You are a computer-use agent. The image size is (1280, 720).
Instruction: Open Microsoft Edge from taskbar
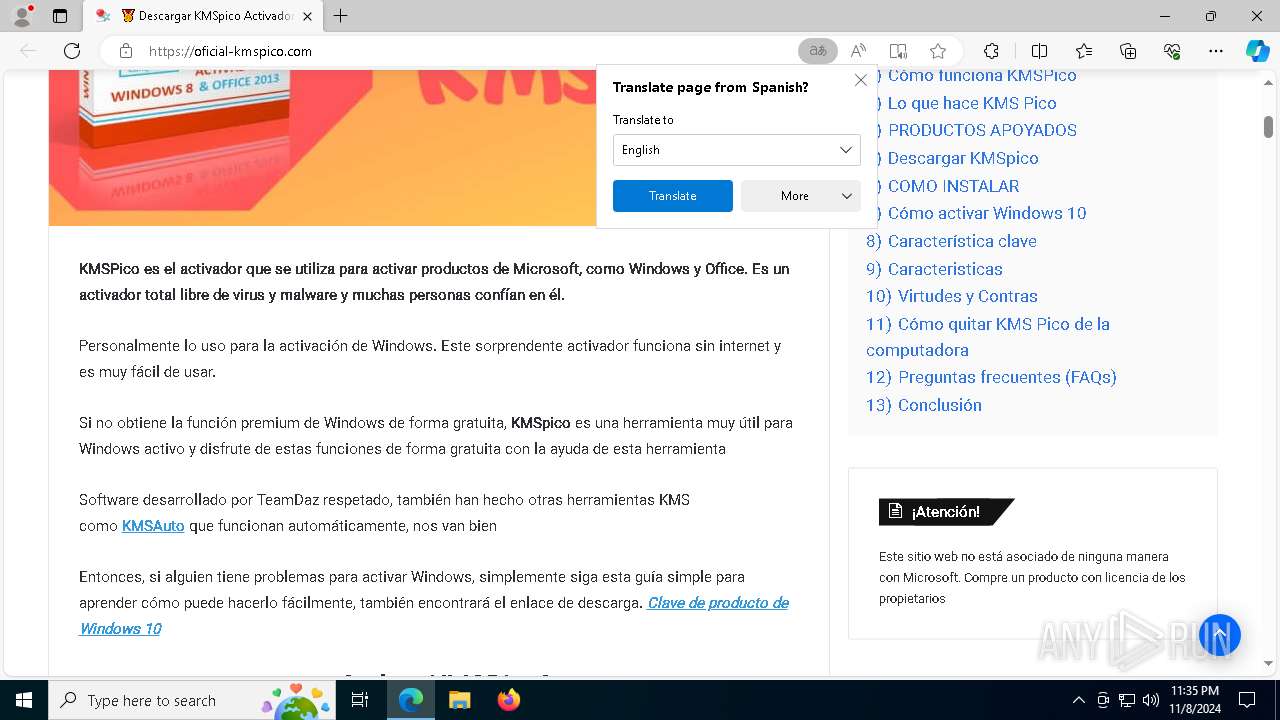pyautogui.click(x=411, y=700)
